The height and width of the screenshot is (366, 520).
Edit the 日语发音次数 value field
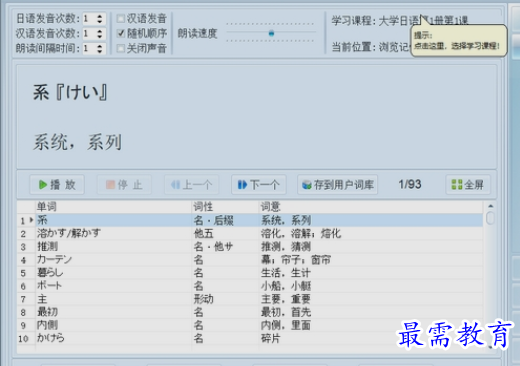click(89, 19)
